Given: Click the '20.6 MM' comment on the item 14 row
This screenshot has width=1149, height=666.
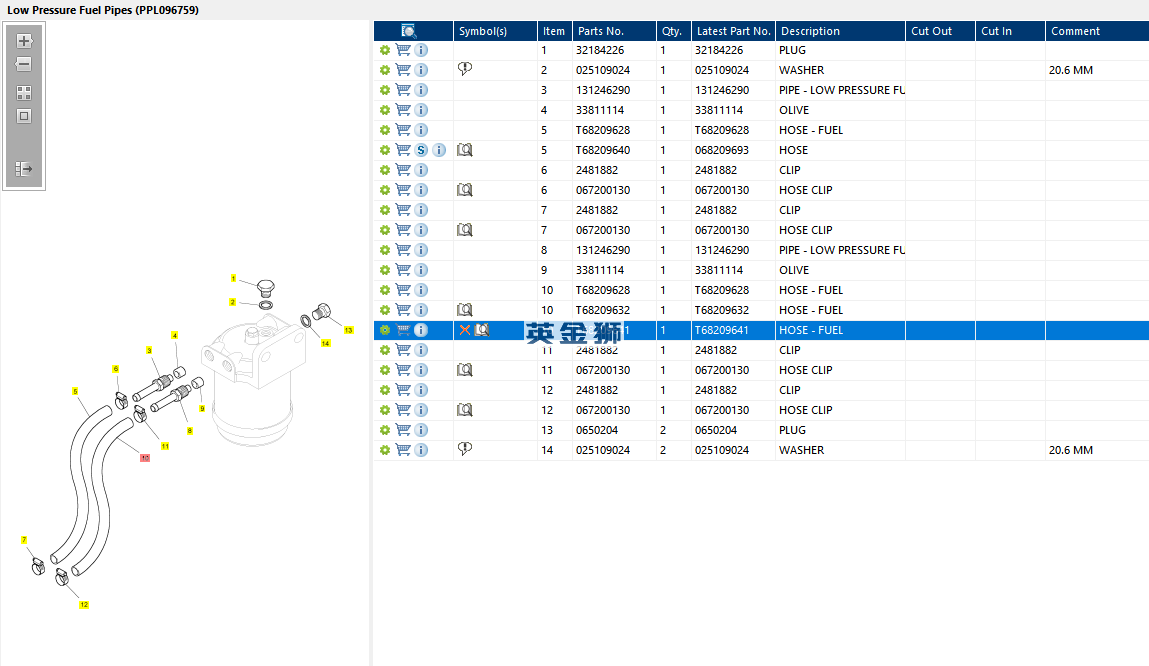Looking at the screenshot, I should pos(1071,450).
